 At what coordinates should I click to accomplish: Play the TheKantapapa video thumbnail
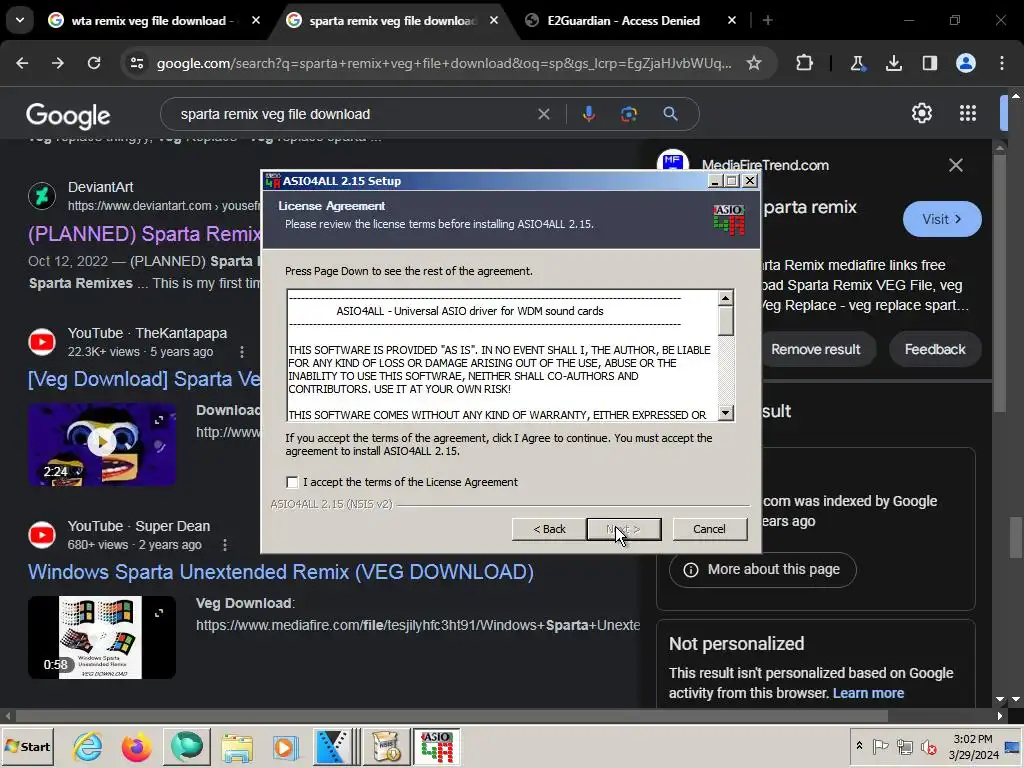click(102, 444)
